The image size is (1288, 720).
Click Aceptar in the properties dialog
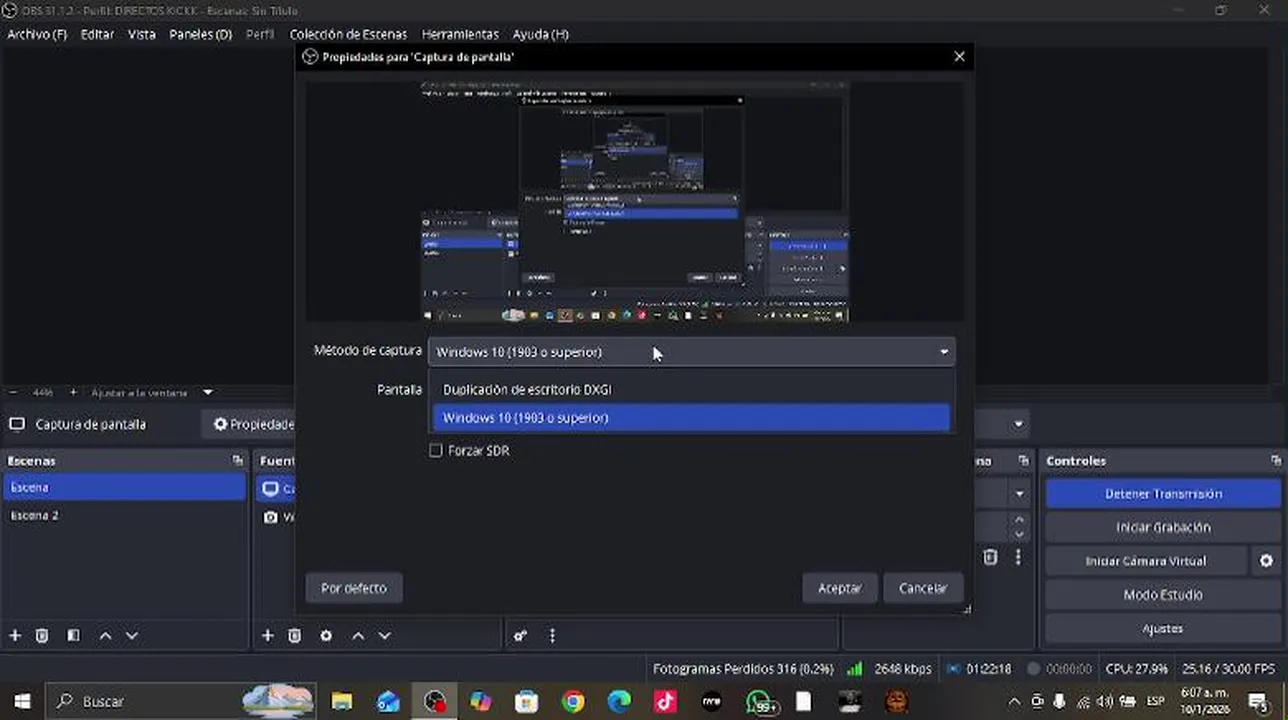(x=840, y=588)
